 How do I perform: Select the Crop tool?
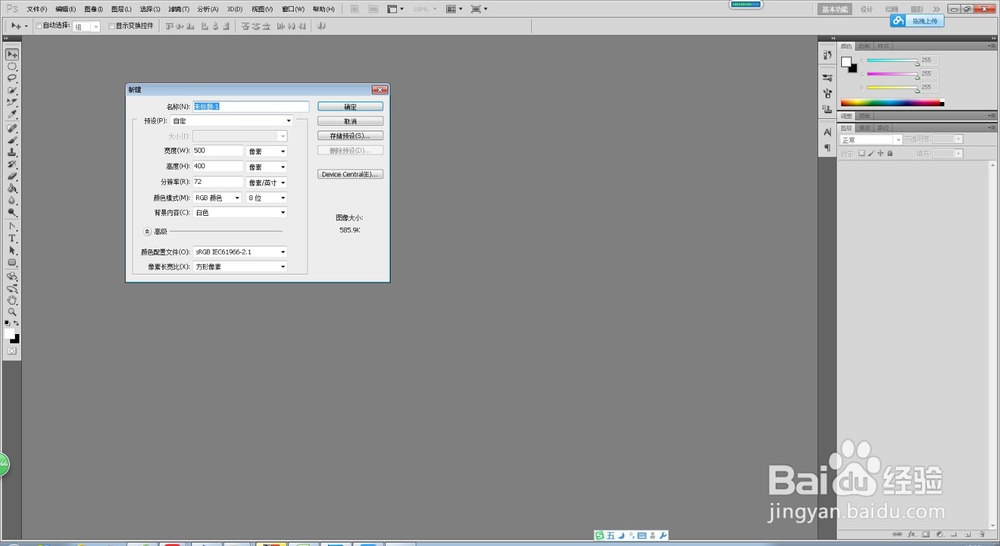(x=12, y=103)
